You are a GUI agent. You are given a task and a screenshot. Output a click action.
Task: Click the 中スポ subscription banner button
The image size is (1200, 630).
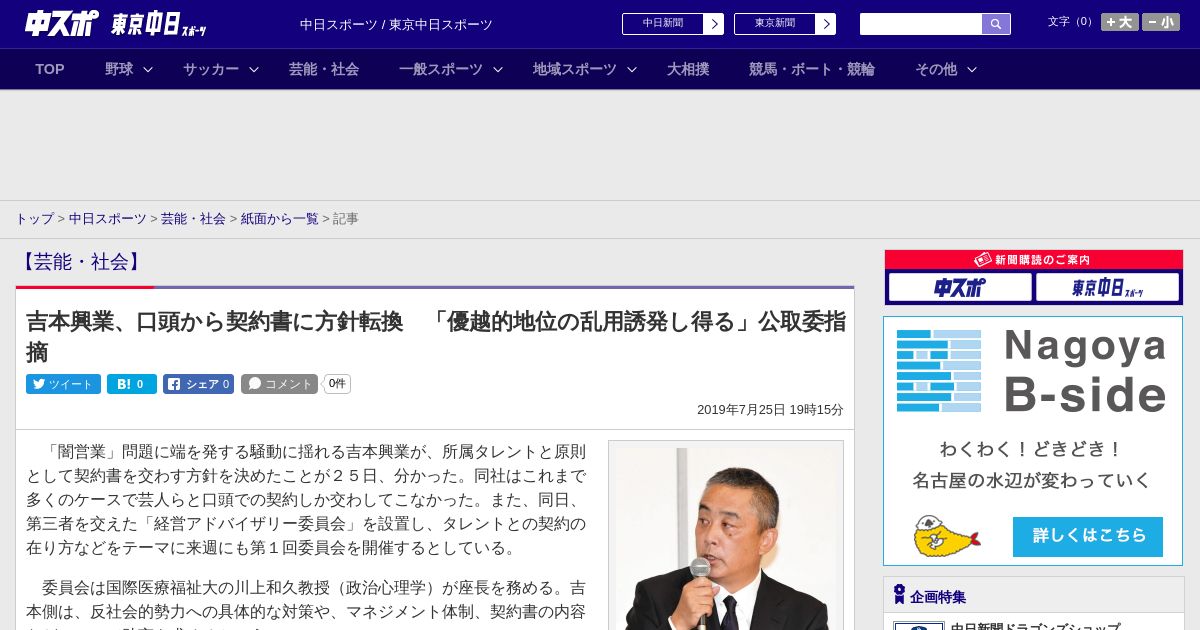tap(960, 288)
